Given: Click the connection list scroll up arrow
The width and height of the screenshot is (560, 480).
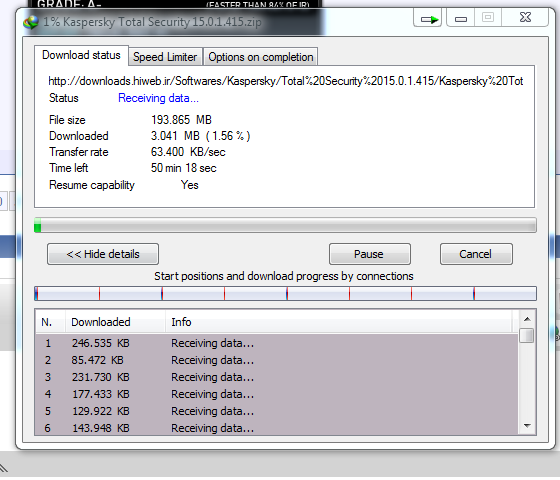Looking at the screenshot, I should click(527, 319).
